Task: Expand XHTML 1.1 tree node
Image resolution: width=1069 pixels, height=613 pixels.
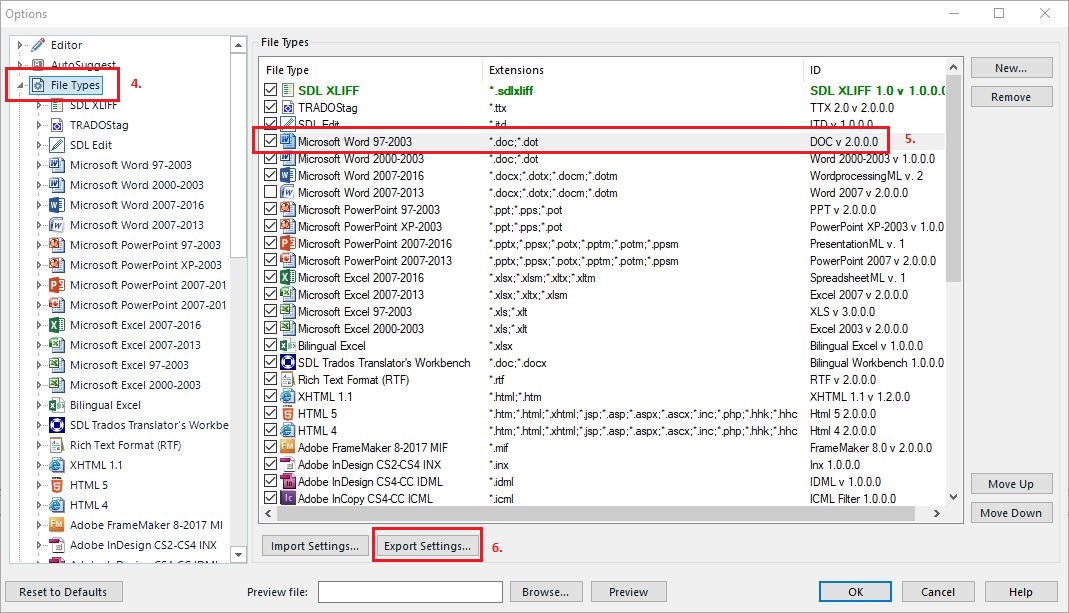Action: [x=39, y=465]
